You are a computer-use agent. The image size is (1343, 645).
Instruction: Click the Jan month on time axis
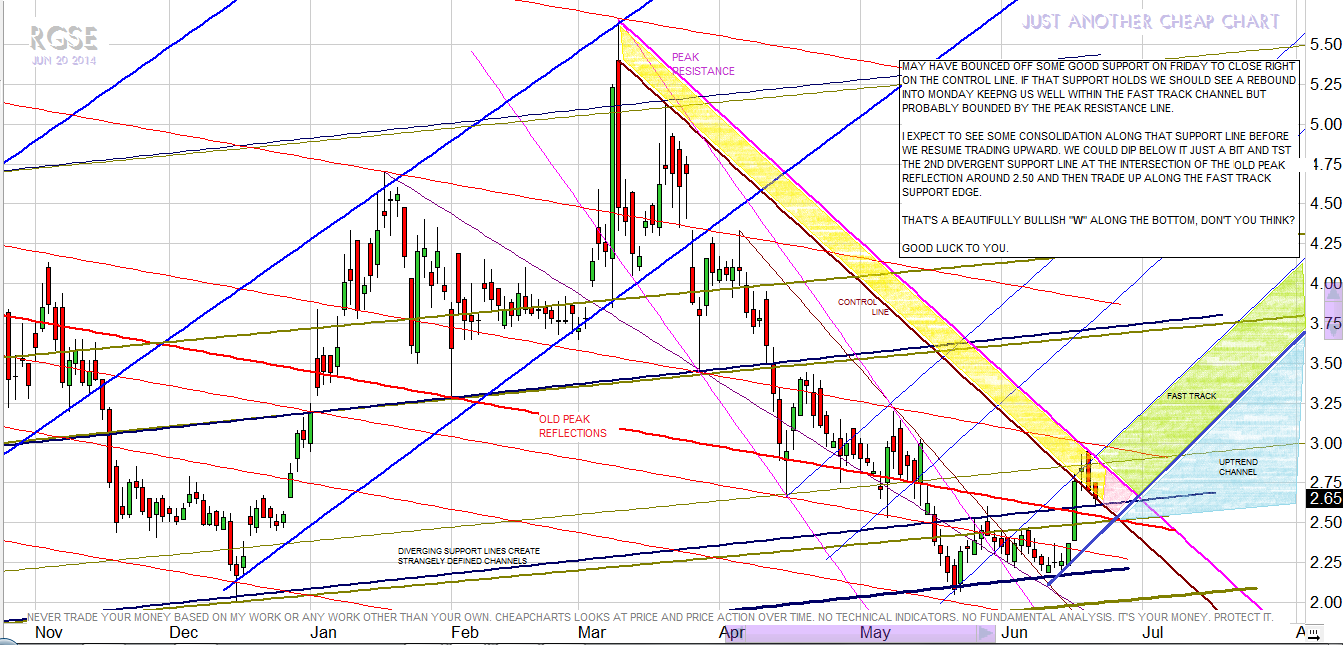coord(322,632)
